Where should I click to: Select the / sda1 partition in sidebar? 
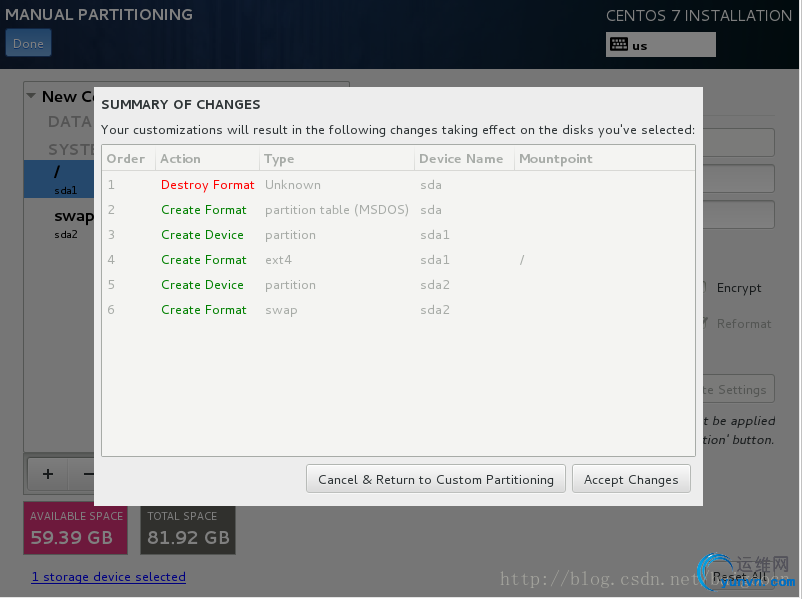tap(59, 179)
